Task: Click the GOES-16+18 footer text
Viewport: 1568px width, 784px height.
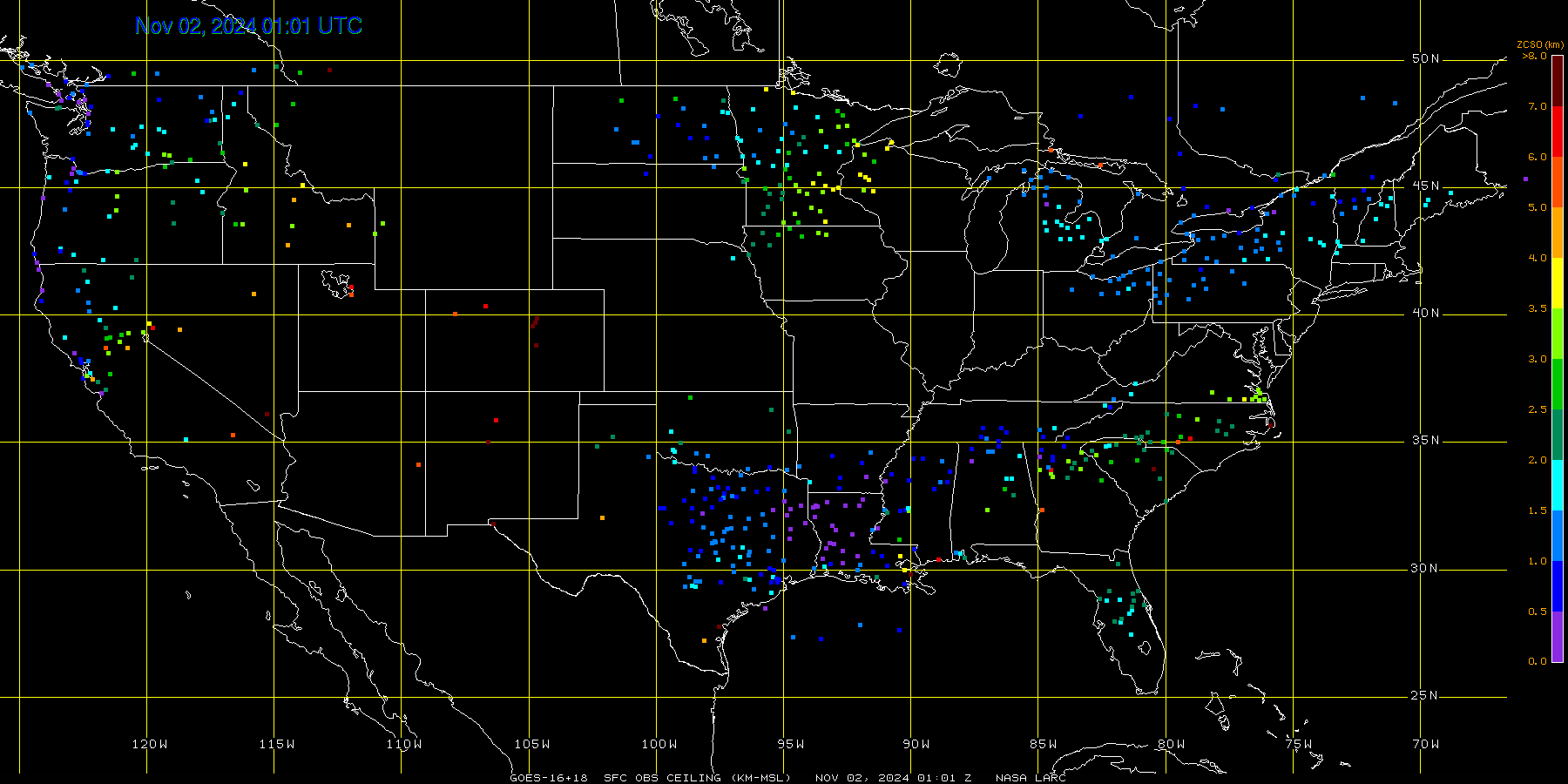Action: [548, 778]
